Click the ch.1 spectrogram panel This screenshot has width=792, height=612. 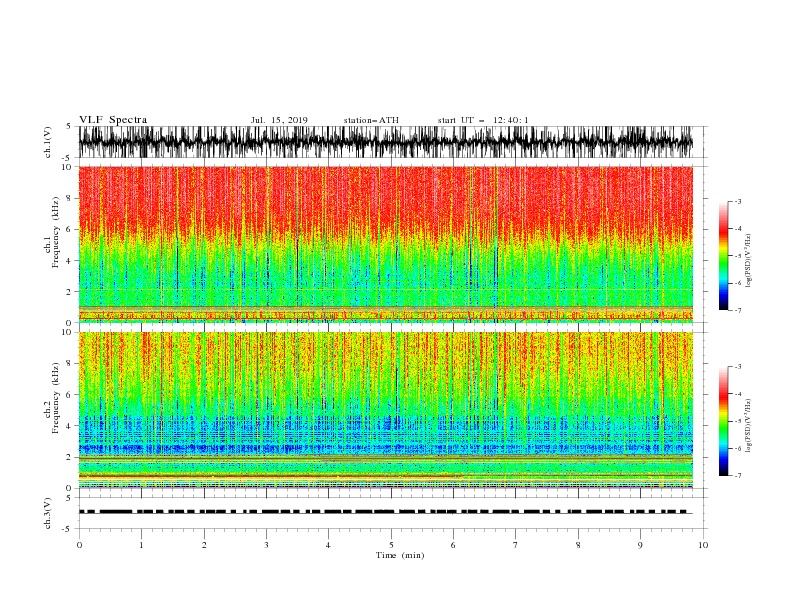point(386,244)
